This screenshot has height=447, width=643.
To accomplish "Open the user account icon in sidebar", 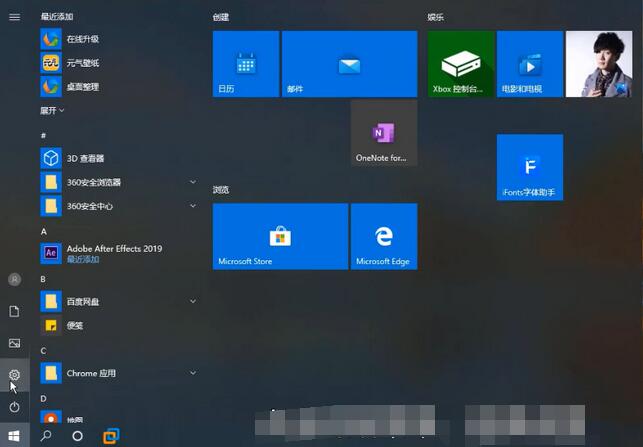I will (x=14, y=279).
